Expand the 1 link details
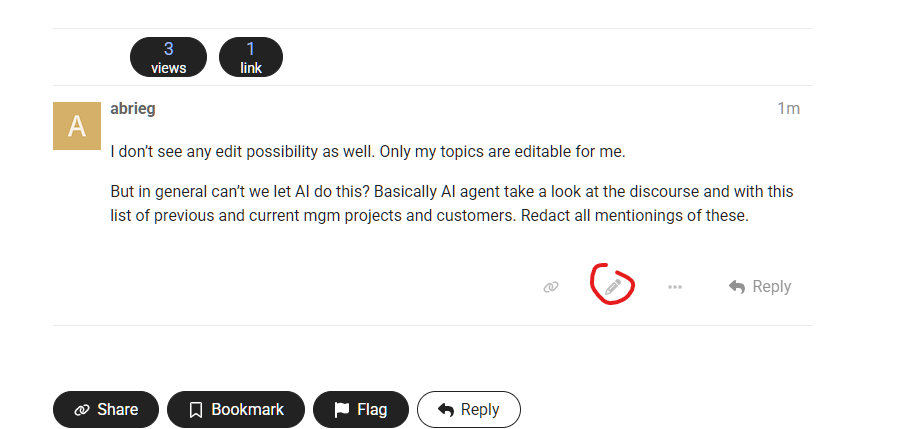 [x=251, y=57]
